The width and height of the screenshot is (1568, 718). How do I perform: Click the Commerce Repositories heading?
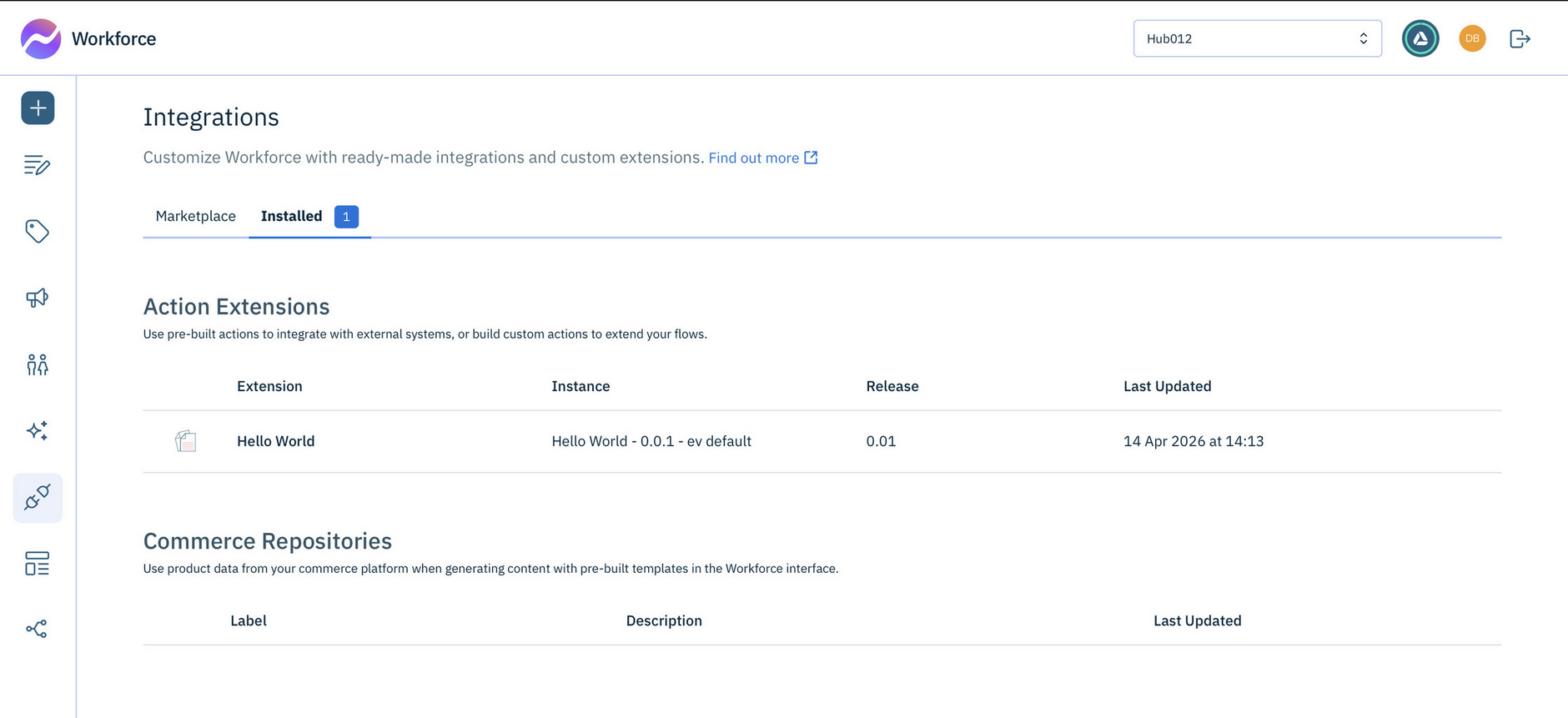[x=268, y=541]
